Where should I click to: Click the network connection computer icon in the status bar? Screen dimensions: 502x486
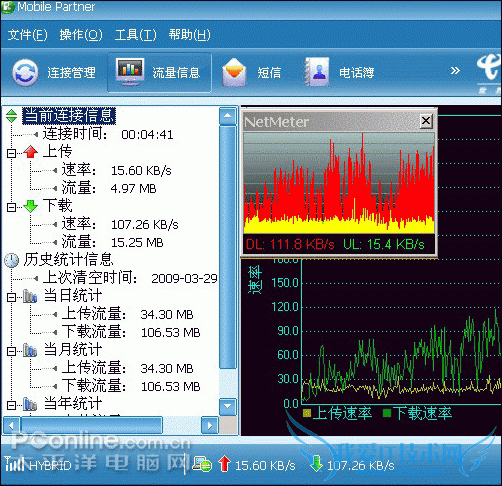click(x=202, y=464)
